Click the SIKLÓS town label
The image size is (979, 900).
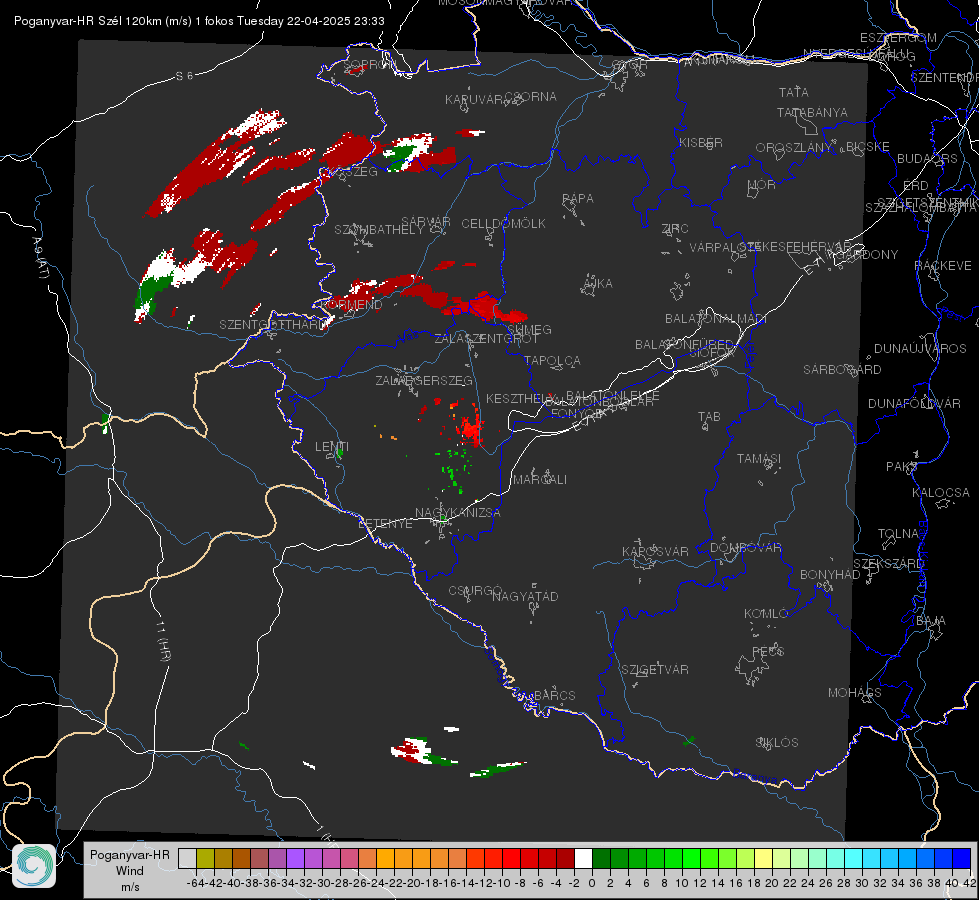(777, 743)
